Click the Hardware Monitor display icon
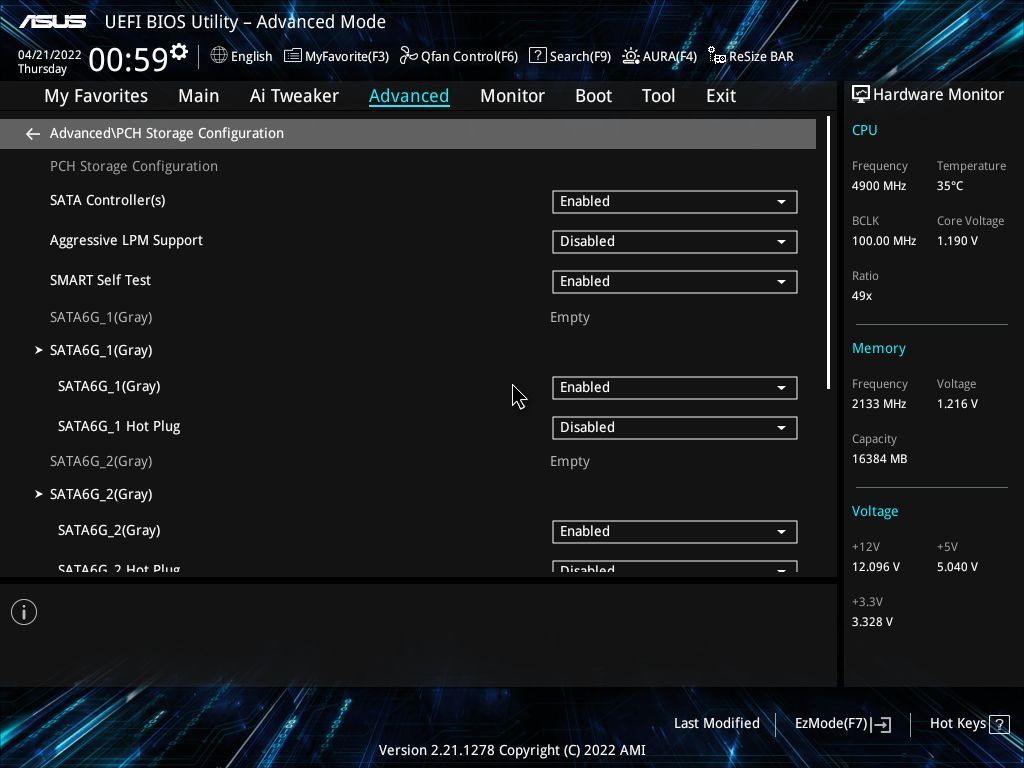Image resolution: width=1024 pixels, height=768 pixels. tap(861, 95)
